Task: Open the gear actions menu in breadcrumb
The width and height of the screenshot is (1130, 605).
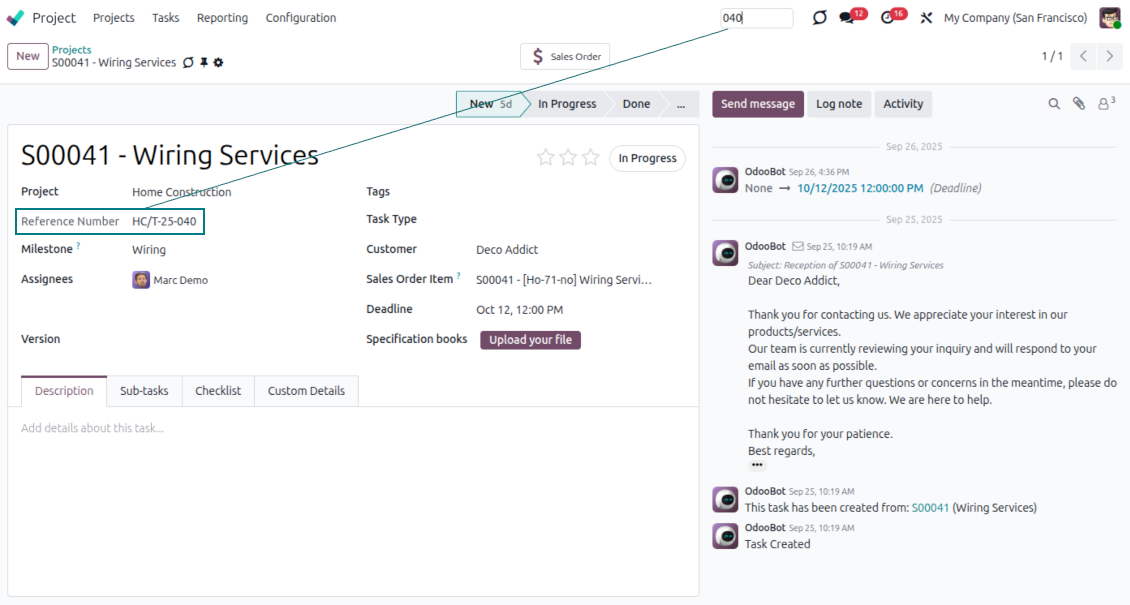Action: coord(219,63)
